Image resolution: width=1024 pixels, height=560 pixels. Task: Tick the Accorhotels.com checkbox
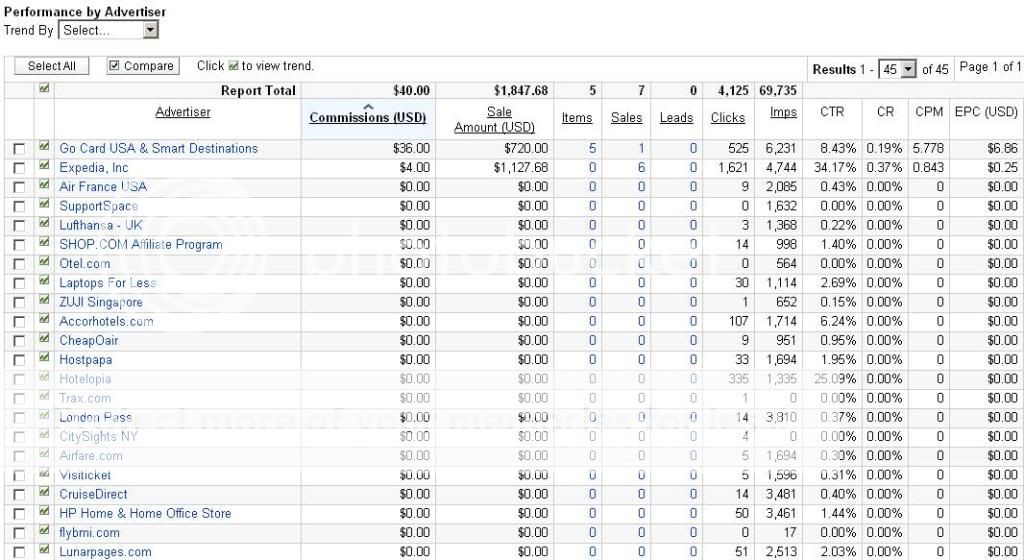click(x=19, y=322)
